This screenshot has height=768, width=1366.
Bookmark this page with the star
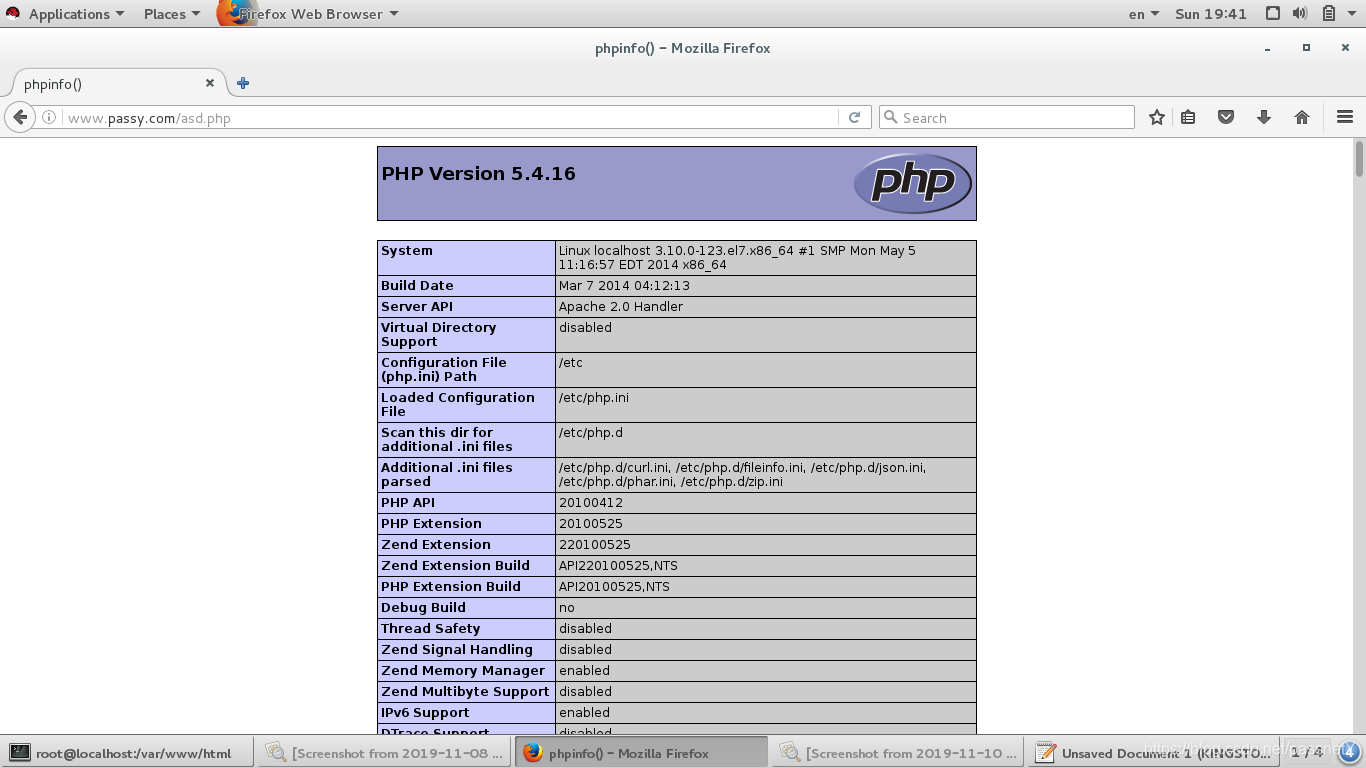point(1157,117)
